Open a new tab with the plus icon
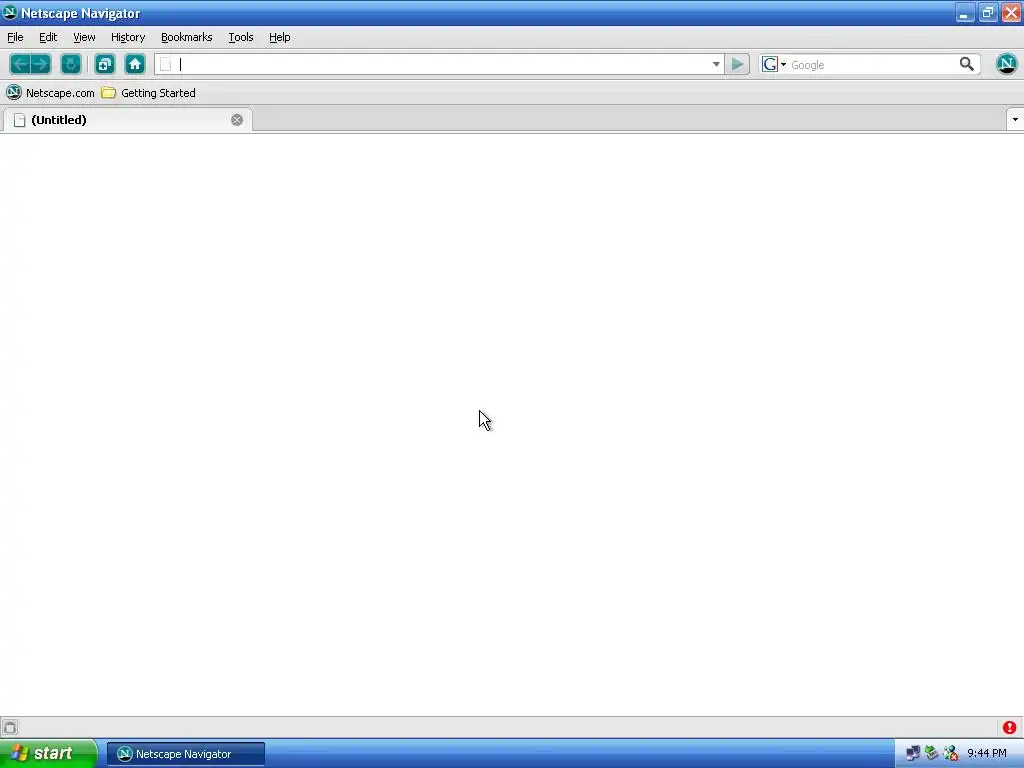Image resolution: width=1024 pixels, height=768 pixels. 104,64
